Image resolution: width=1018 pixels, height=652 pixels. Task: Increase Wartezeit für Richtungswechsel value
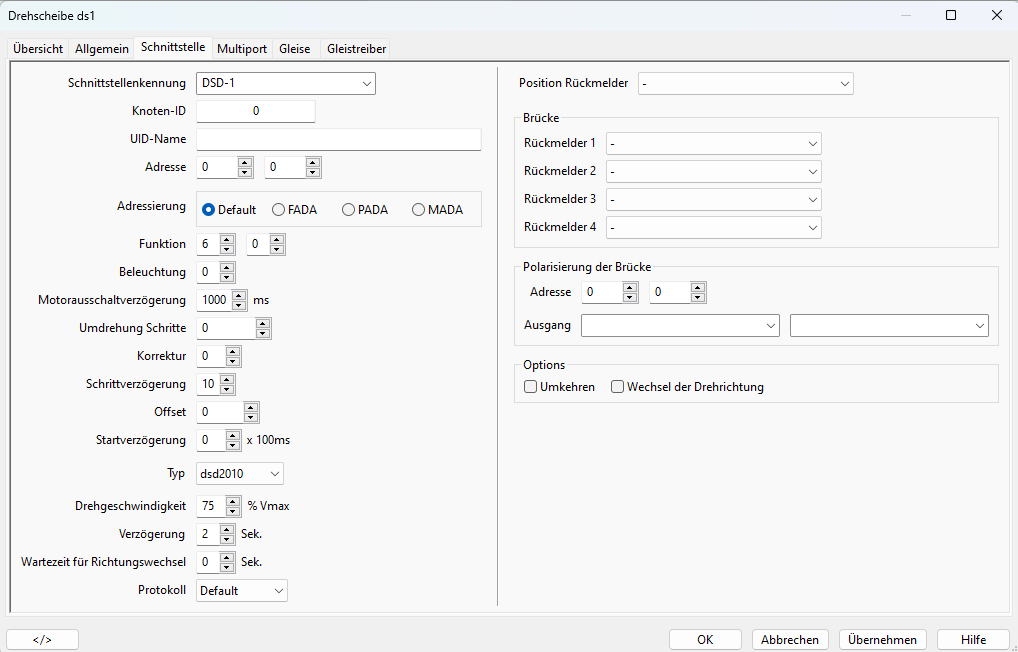coord(227,557)
